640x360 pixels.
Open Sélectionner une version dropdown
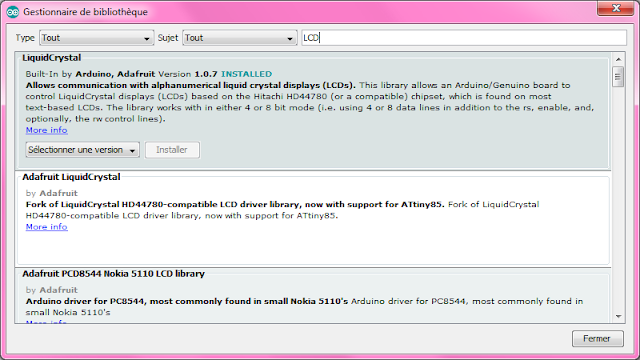tap(82, 150)
